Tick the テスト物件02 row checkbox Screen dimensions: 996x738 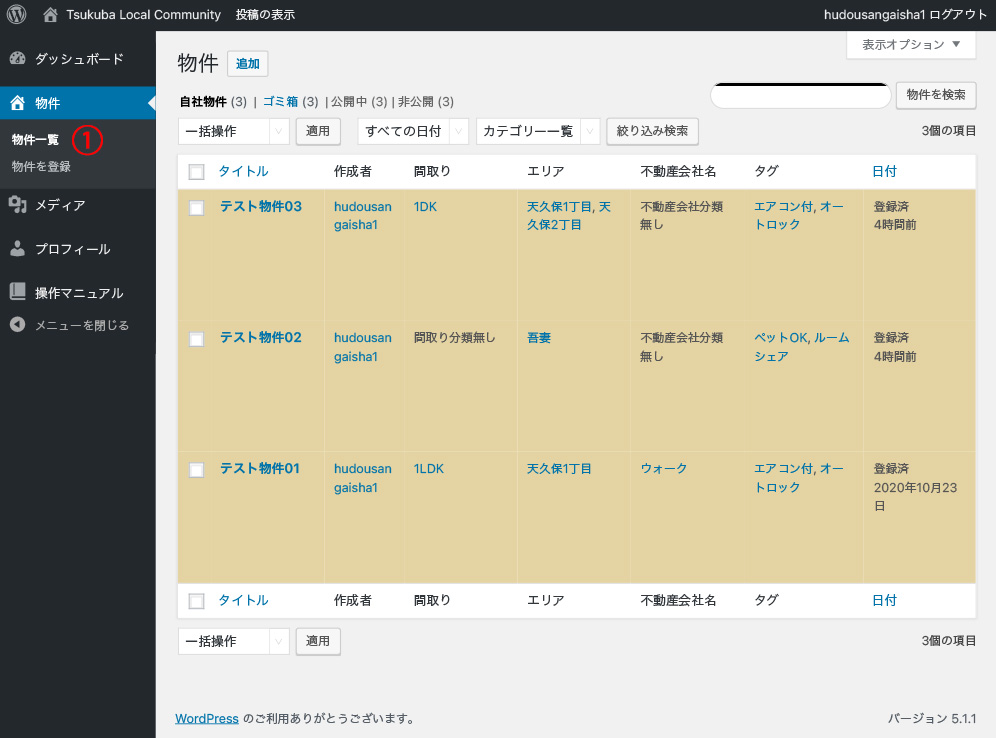click(197, 339)
